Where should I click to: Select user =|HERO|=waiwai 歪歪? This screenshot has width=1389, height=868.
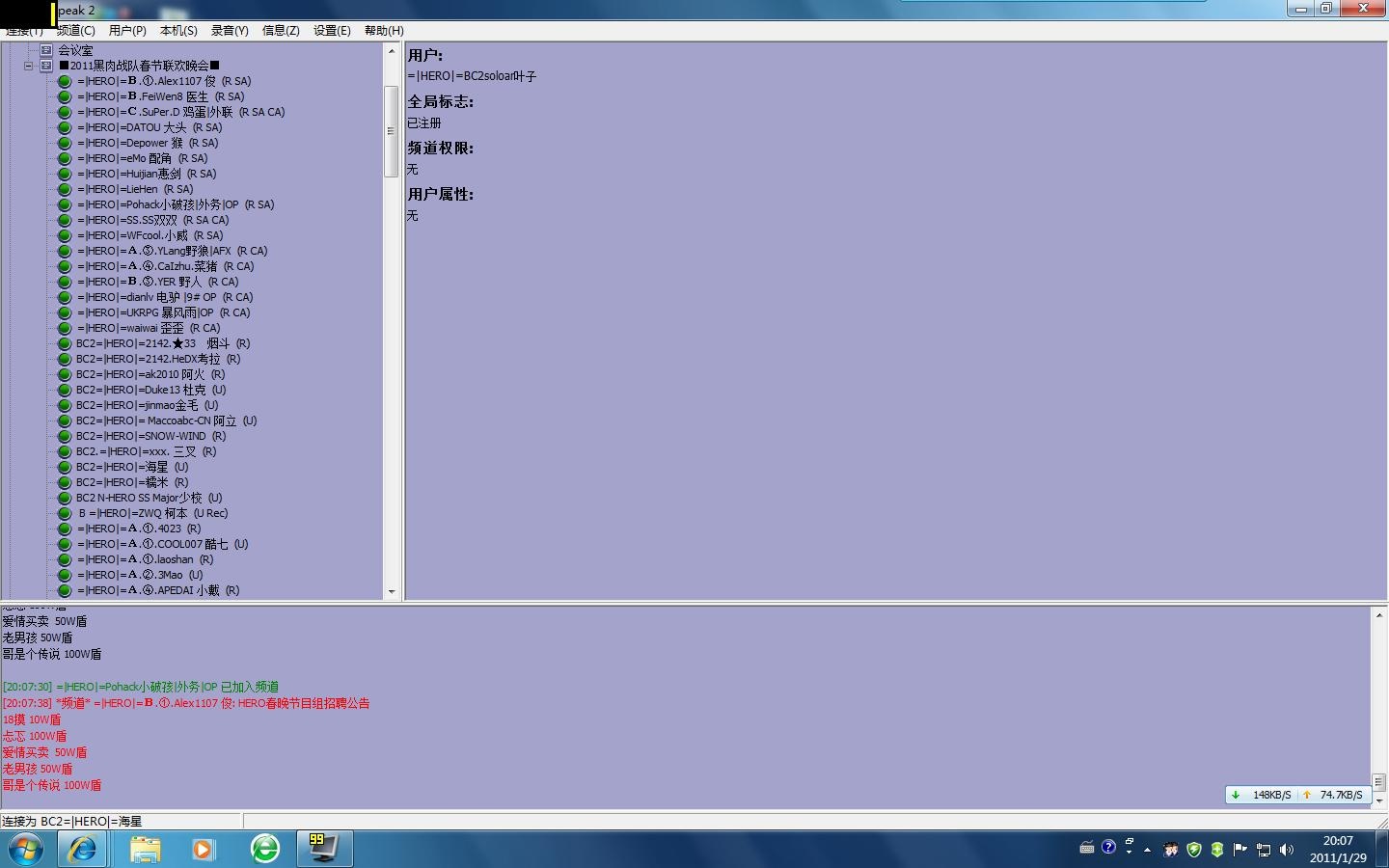[x=149, y=328]
